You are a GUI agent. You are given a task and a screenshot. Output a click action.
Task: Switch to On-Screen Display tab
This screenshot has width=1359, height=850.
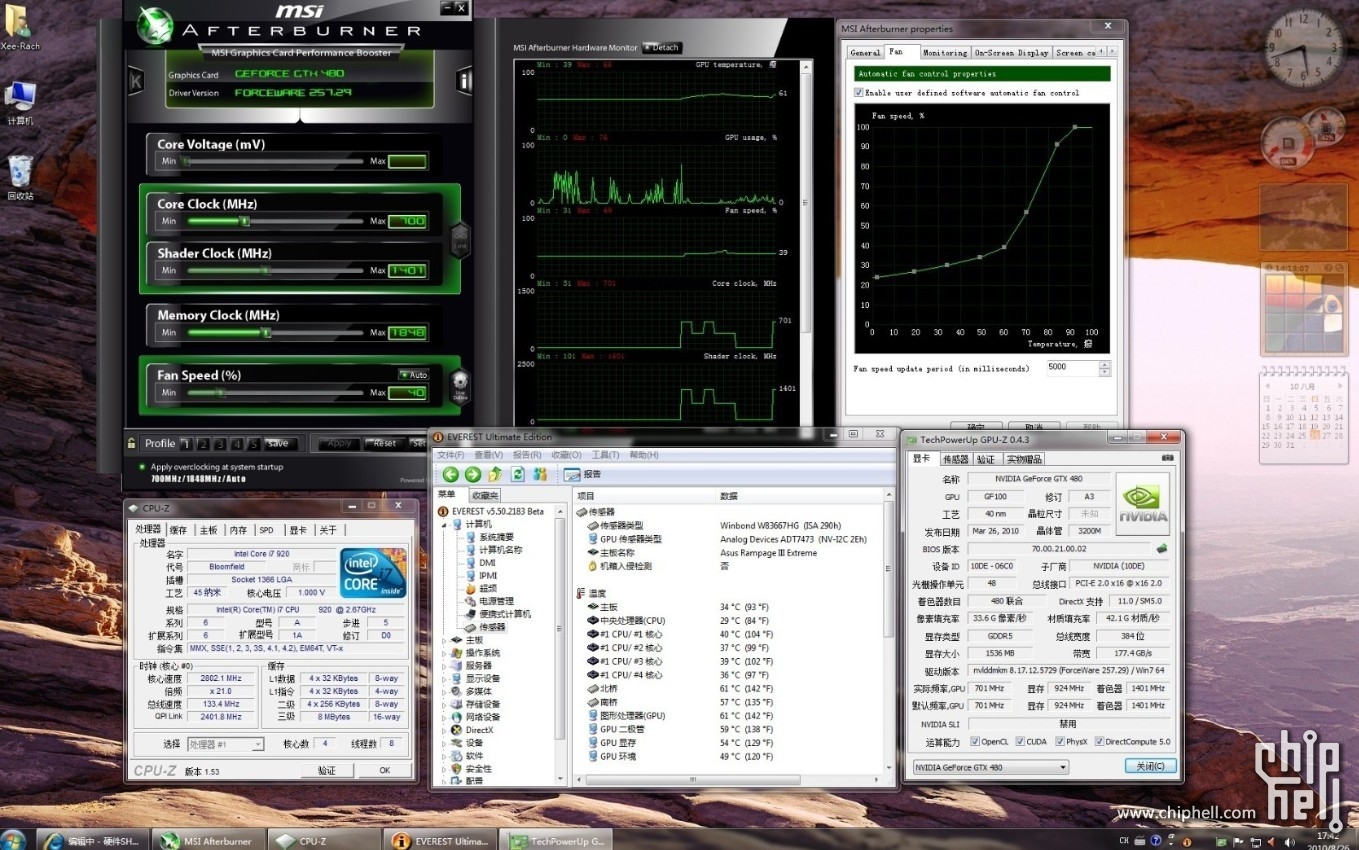click(x=1010, y=53)
